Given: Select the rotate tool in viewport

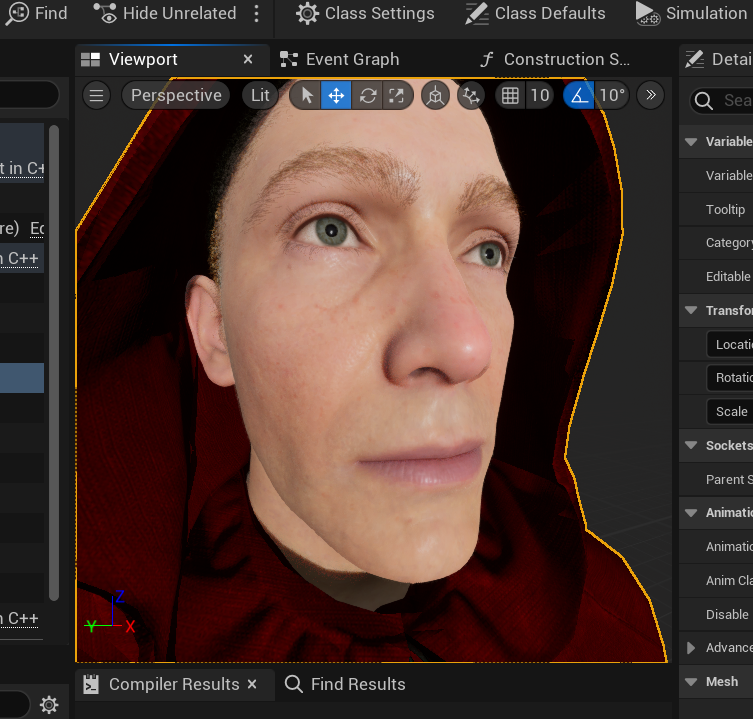Looking at the screenshot, I should pos(367,96).
